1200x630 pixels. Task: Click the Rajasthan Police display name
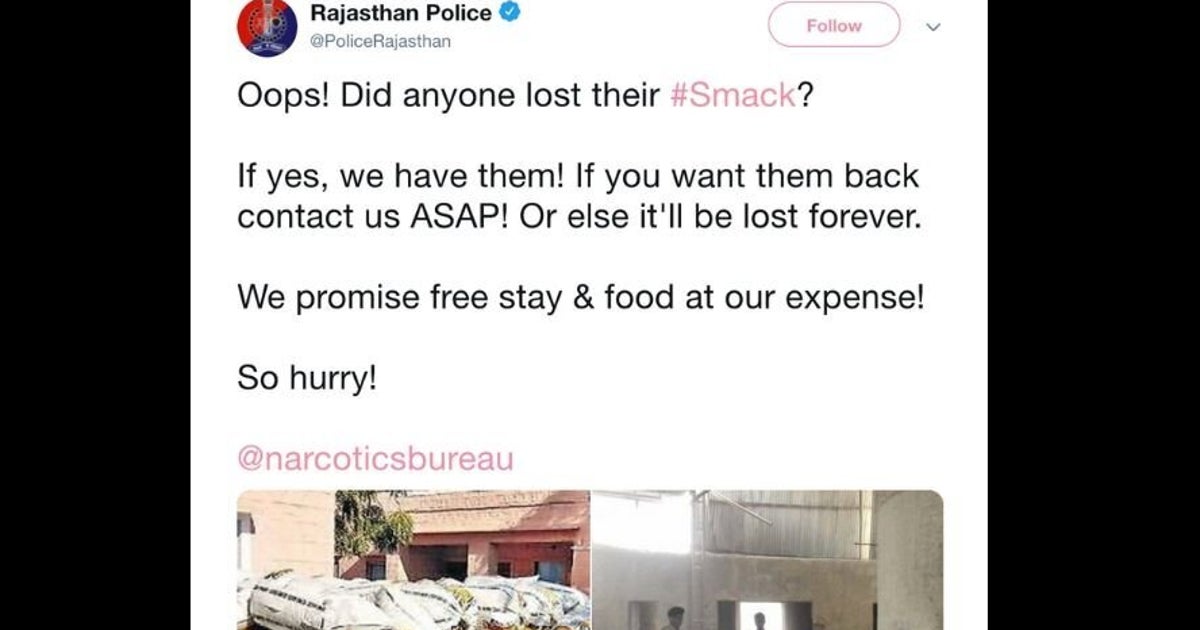point(401,14)
